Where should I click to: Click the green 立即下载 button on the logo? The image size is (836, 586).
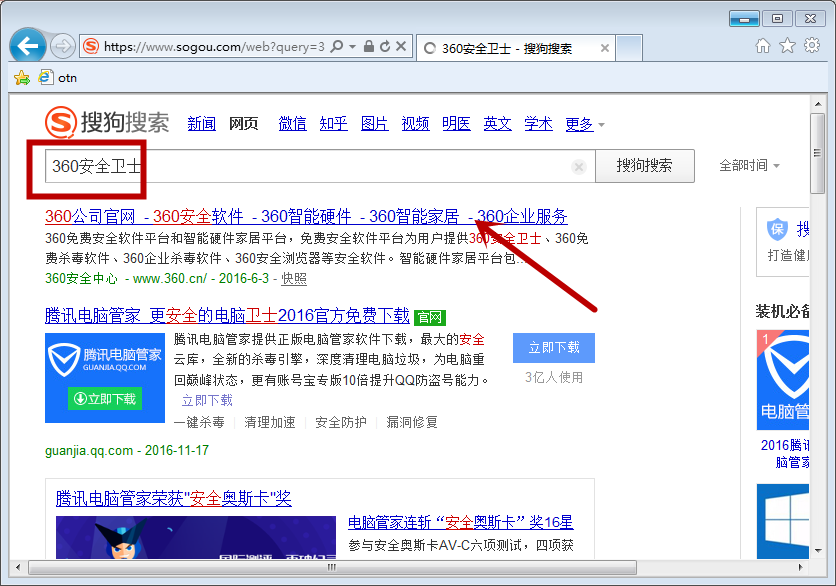(104, 398)
